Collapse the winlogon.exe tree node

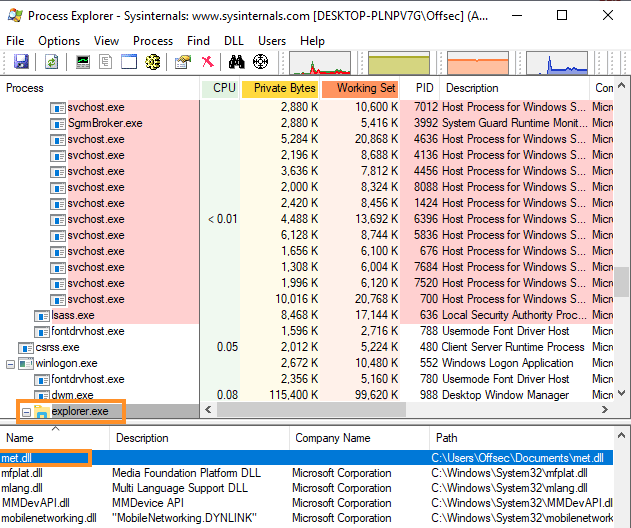coord(10,364)
